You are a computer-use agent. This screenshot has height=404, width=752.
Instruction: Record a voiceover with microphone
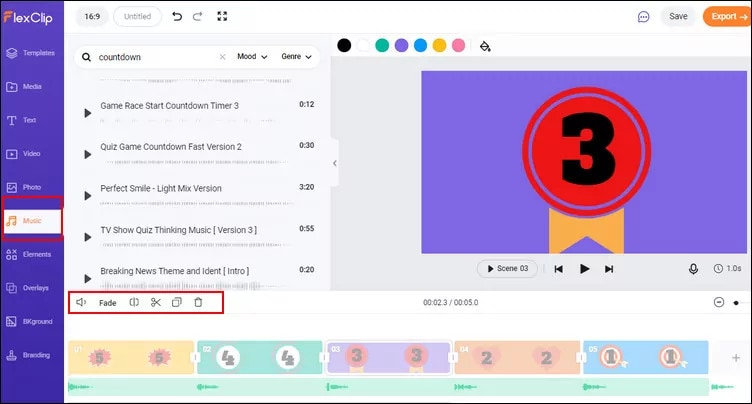tap(693, 269)
